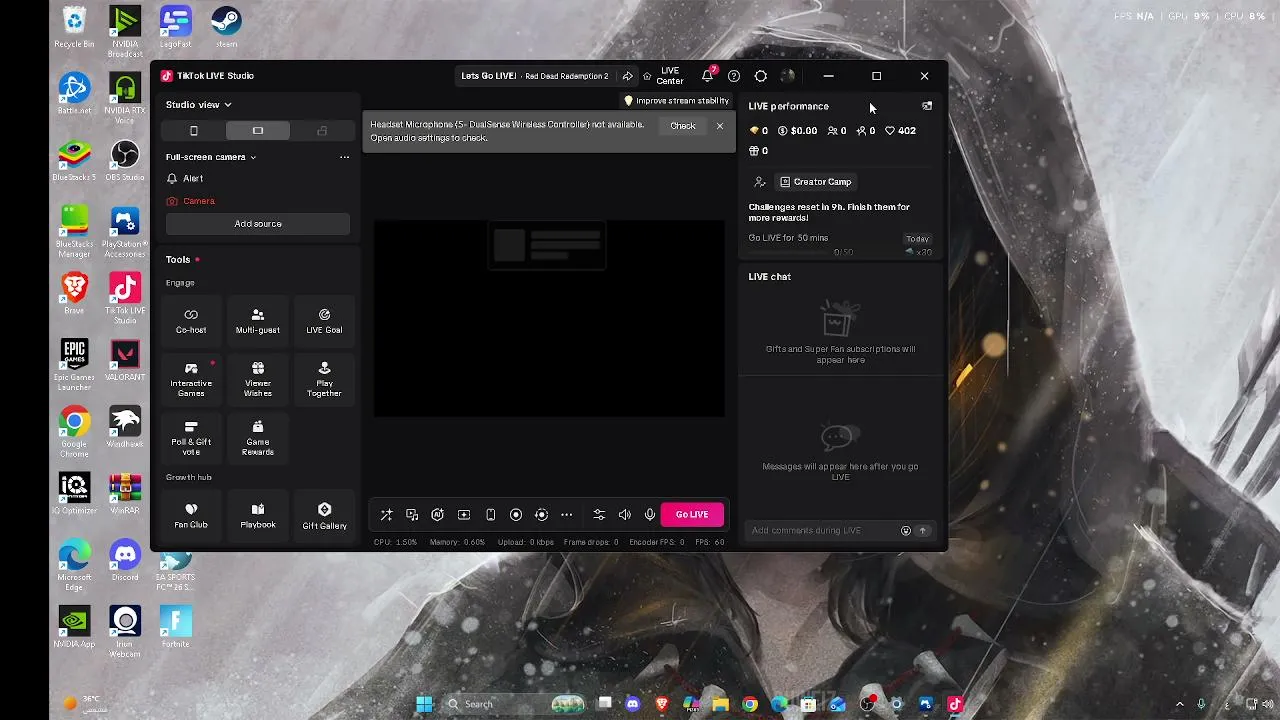Click the Windows Start button
The height and width of the screenshot is (720, 1280).
click(x=424, y=704)
